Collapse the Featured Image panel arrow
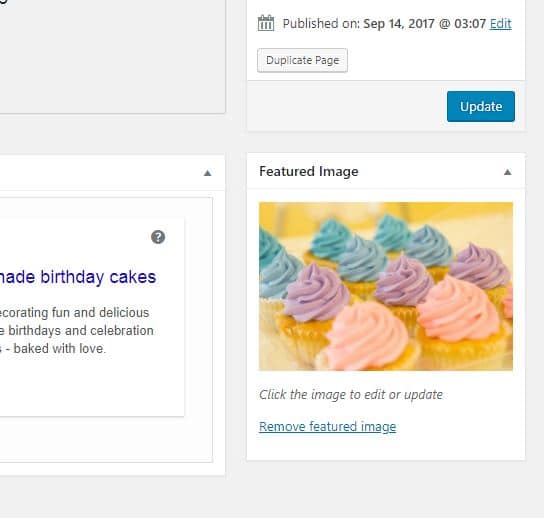The width and height of the screenshot is (544, 518). [x=508, y=172]
